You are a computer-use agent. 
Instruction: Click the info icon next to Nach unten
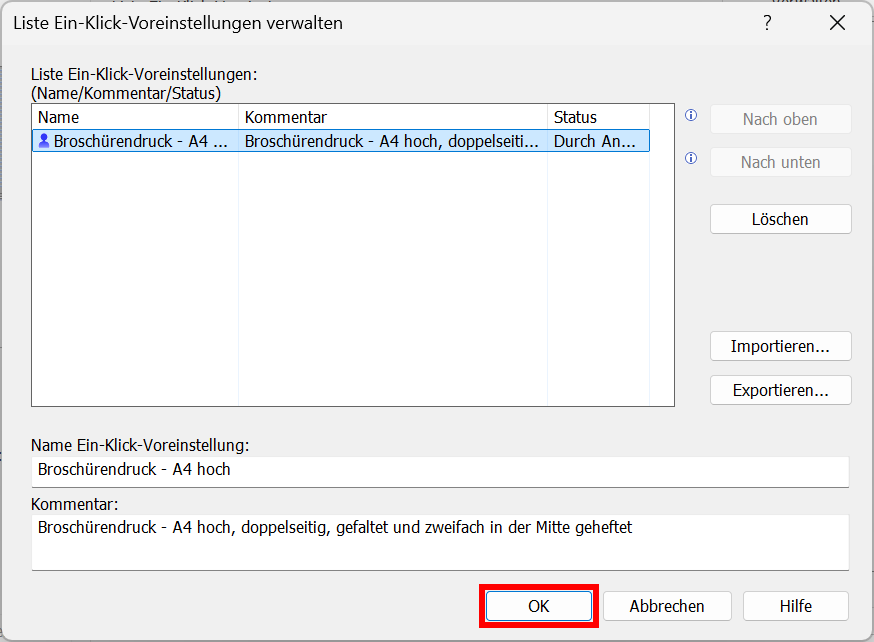(x=690, y=158)
